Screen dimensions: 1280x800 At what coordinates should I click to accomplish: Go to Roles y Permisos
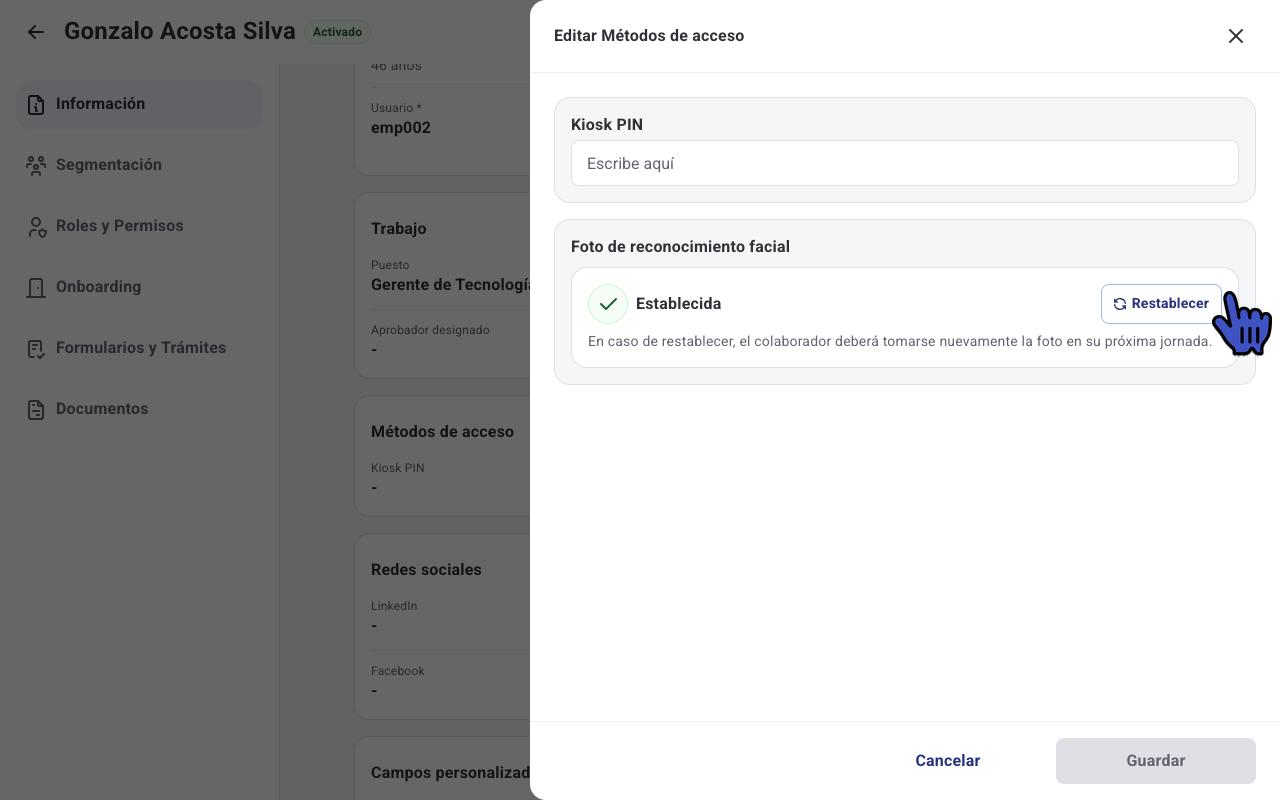pos(139,226)
